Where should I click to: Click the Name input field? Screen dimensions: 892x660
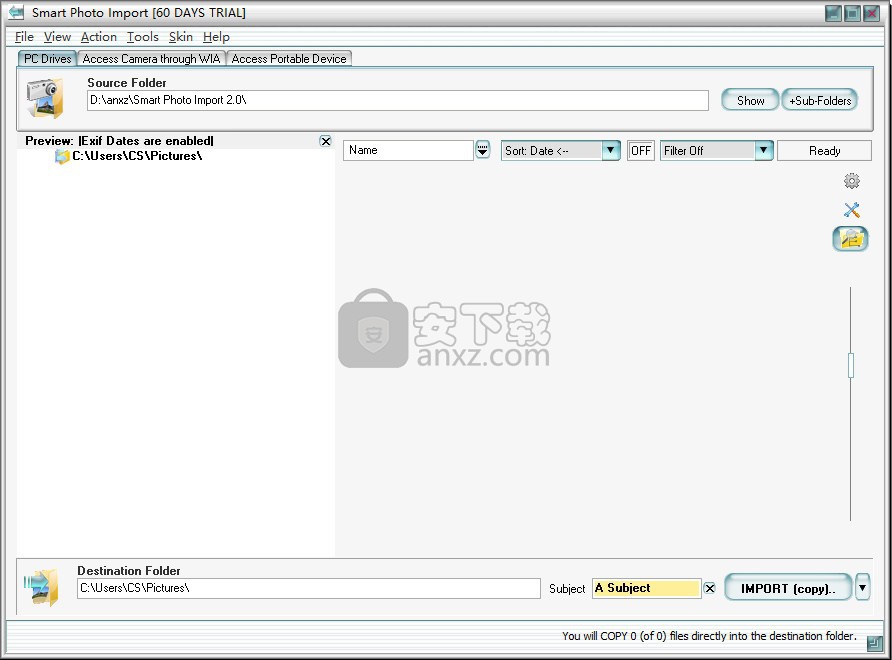pos(408,150)
